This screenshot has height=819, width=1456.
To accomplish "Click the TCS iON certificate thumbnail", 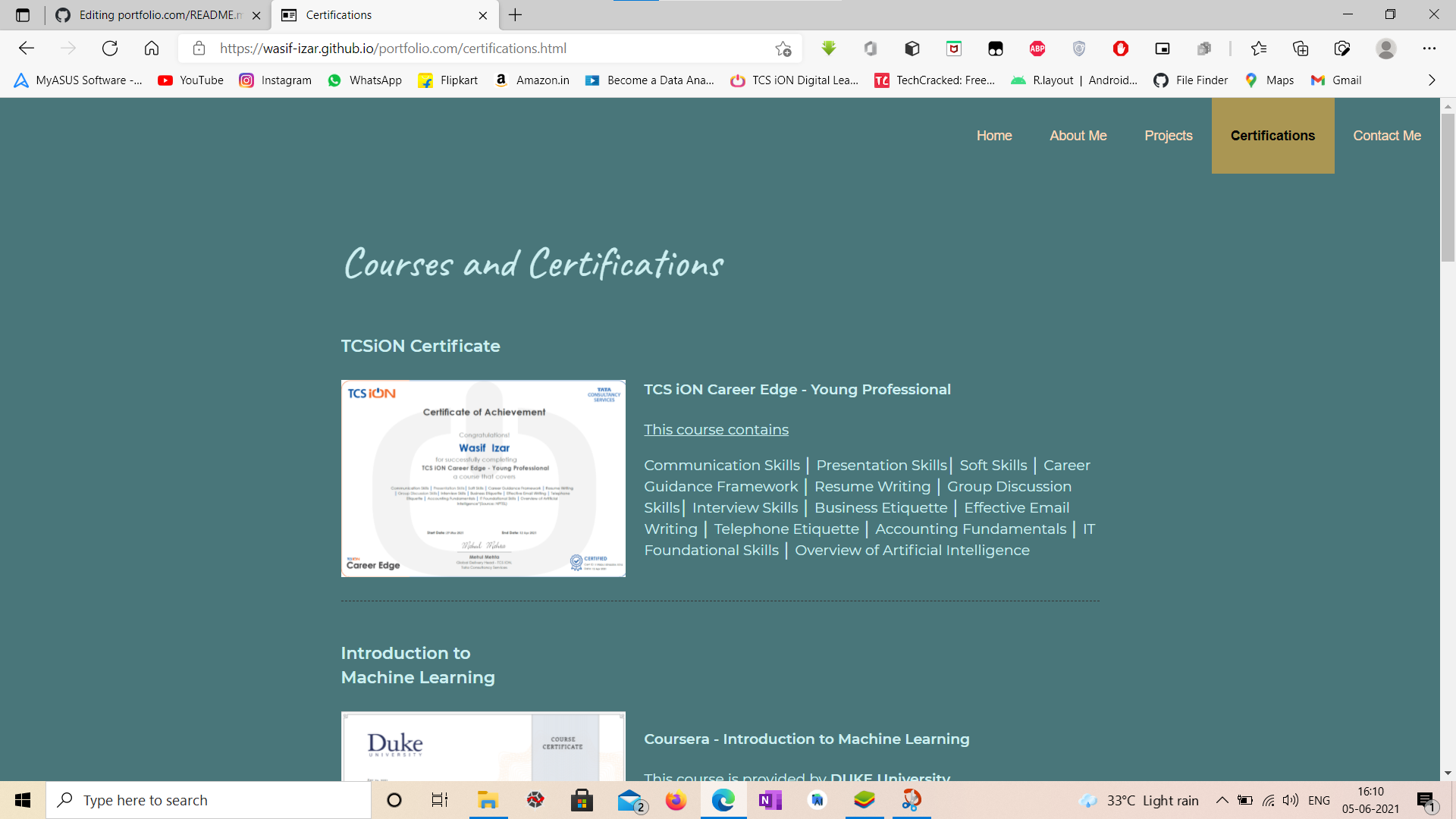I will [483, 478].
